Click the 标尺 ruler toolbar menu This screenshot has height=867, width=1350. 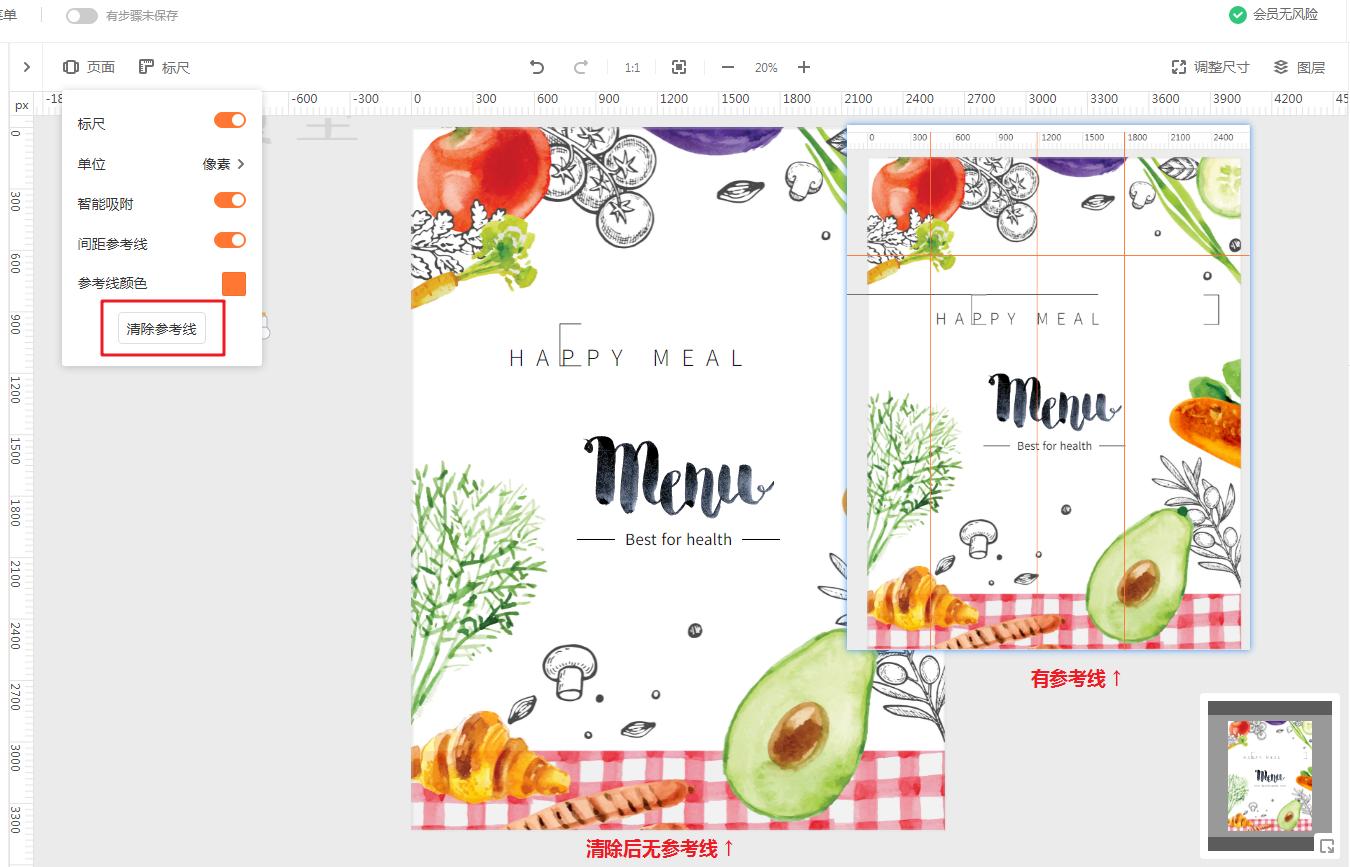coord(164,67)
